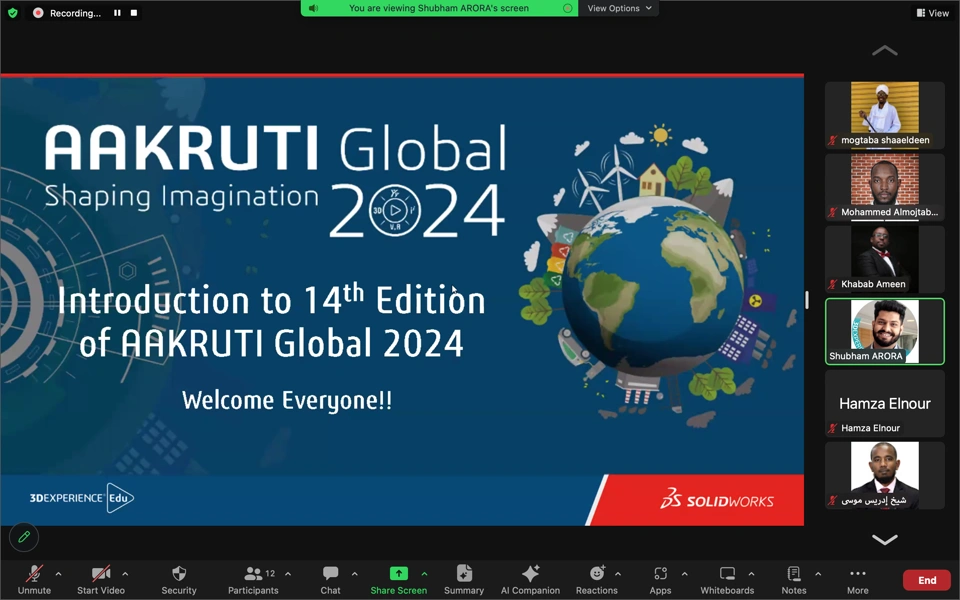Expand arrow next to Participants
Screen dimensions: 960x600
(288, 574)
